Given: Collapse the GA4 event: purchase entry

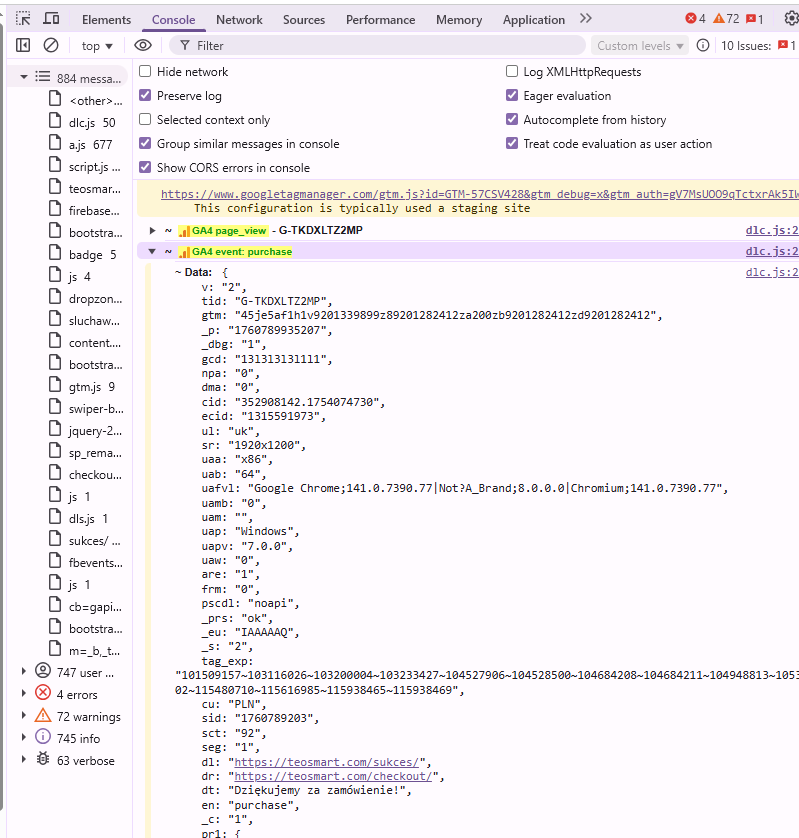Looking at the screenshot, I should (x=152, y=251).
